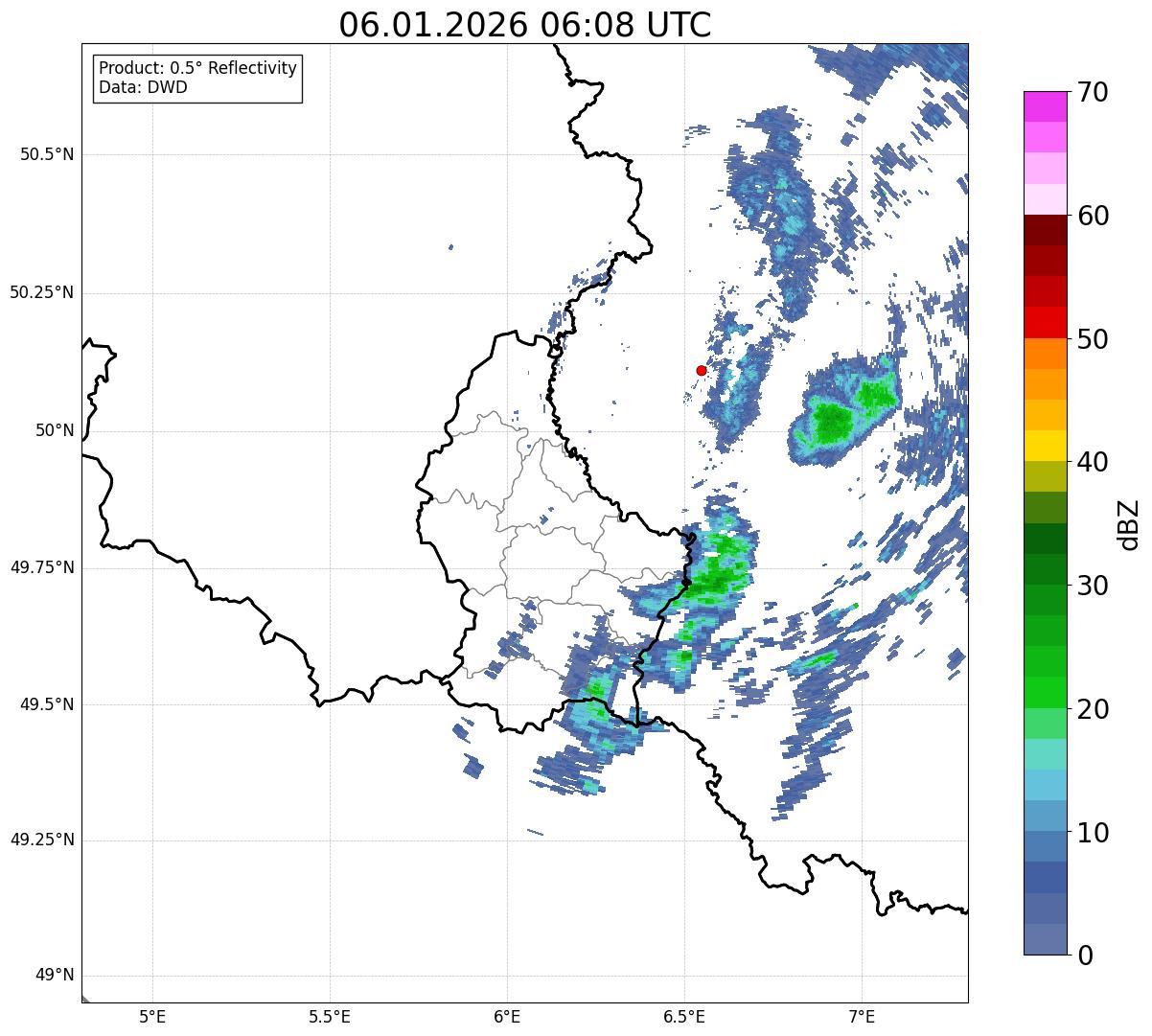Screen dimensions: 1152x1036
Task: Click the '49.75°N' latitude label
Action: (42, 567)
